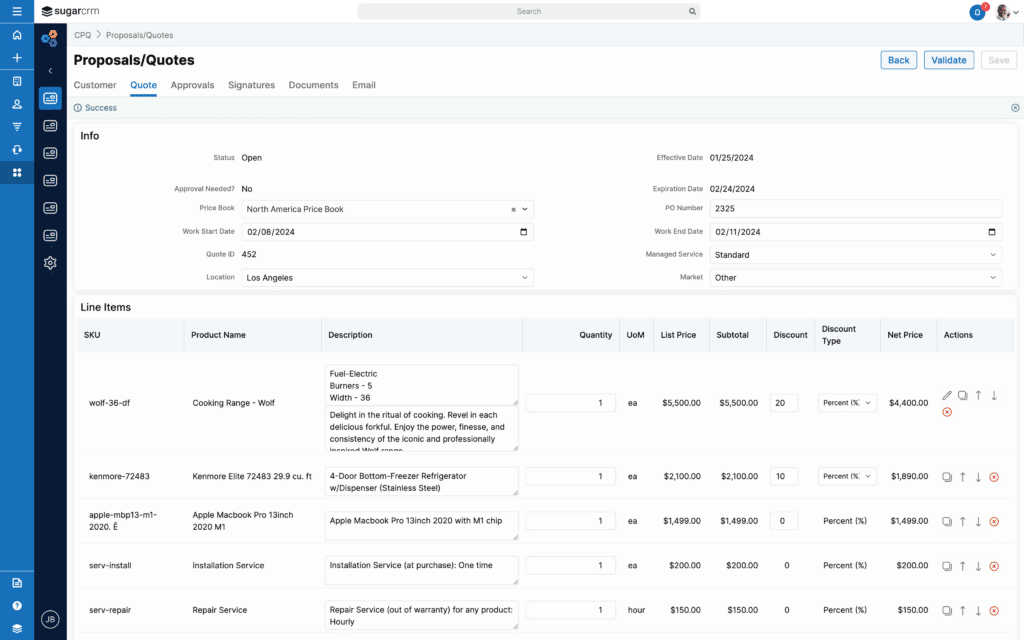Click the stacked layers icon at the sidebar bottom
Viewport: 1024px width, 640px height.
pos(17,628)
